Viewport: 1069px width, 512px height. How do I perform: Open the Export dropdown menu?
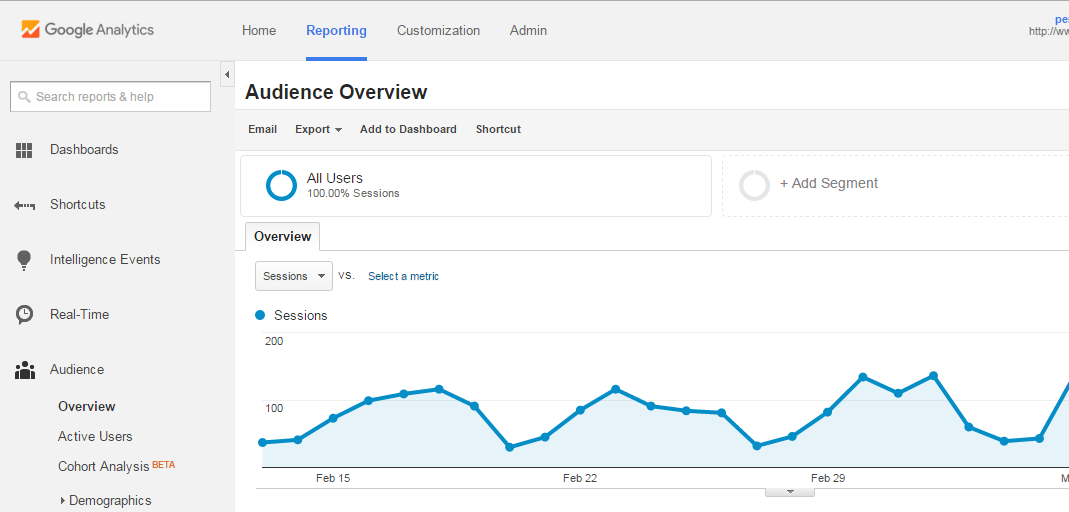point(318,129)
